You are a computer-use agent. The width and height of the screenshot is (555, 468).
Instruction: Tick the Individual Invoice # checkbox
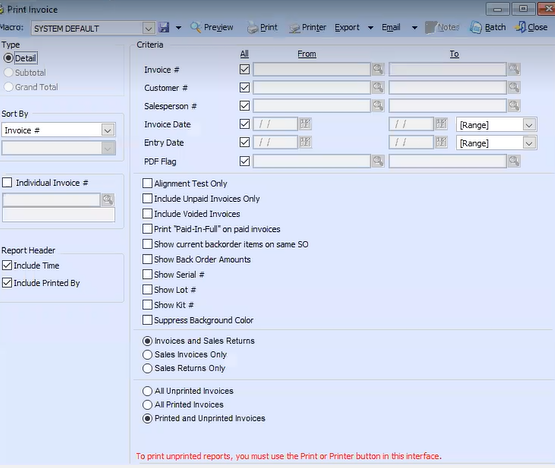tap(7, 183)
